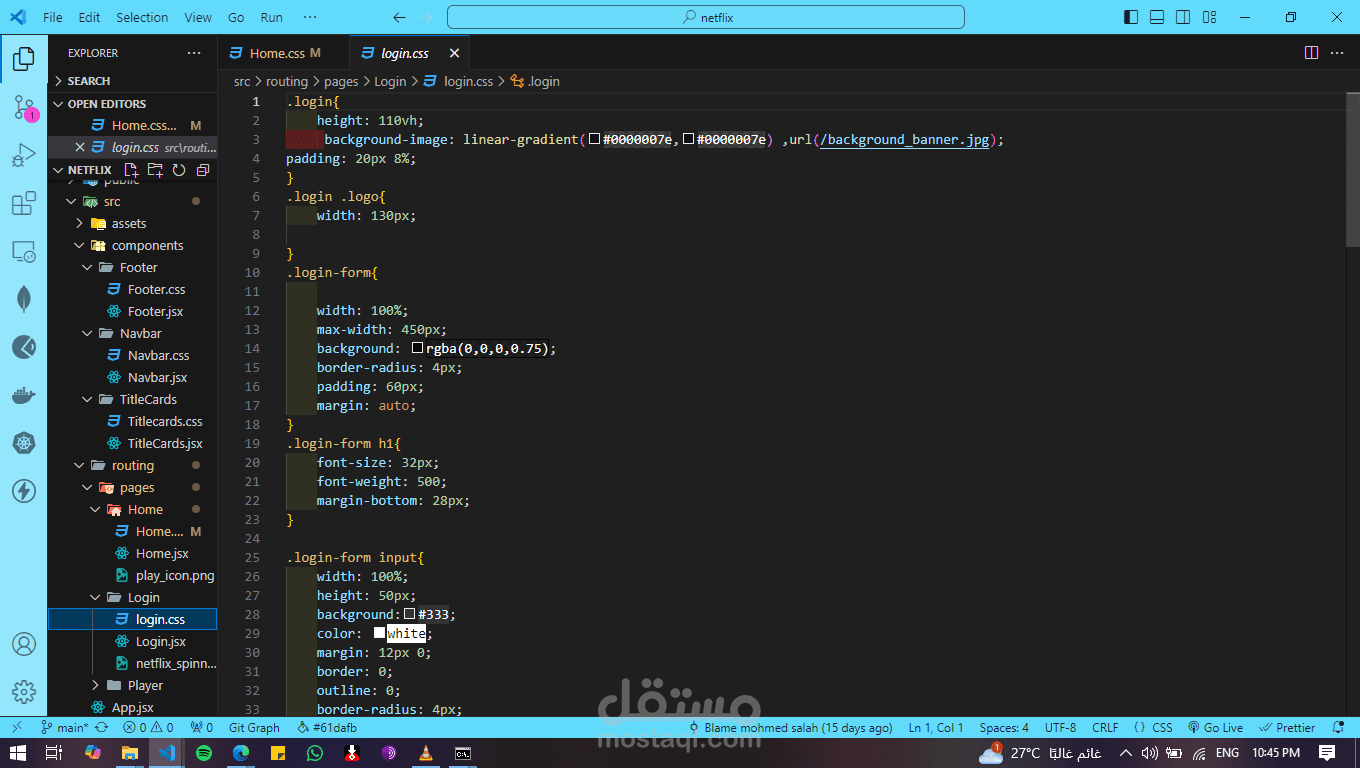1360x768 pixels.
Task: Open #333 color swatch on line 28
Action: pos(410,614)
